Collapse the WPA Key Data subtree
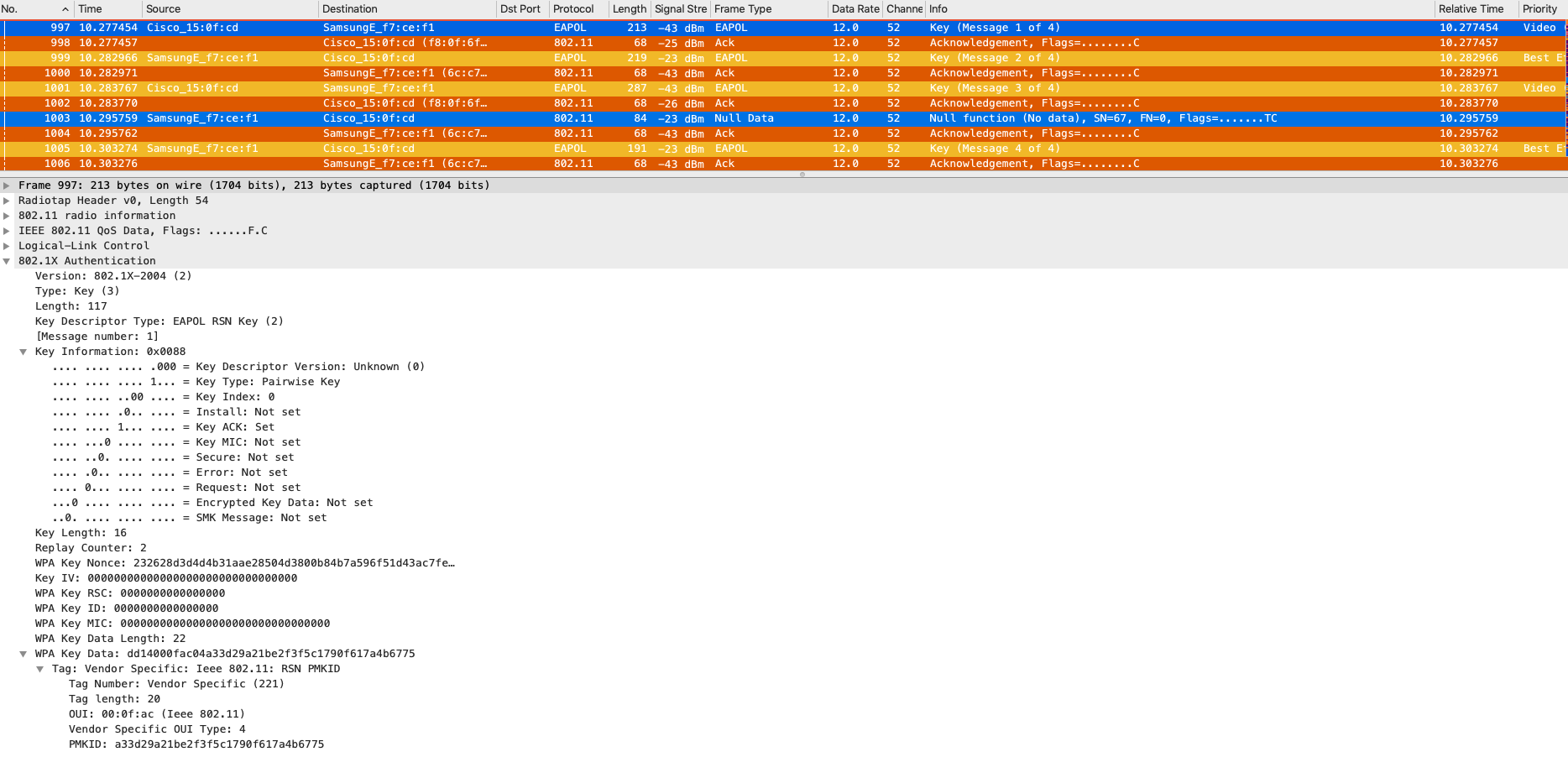Image resolution: width=1568 pixels, height=757 pixels. [x=24, y=654]
